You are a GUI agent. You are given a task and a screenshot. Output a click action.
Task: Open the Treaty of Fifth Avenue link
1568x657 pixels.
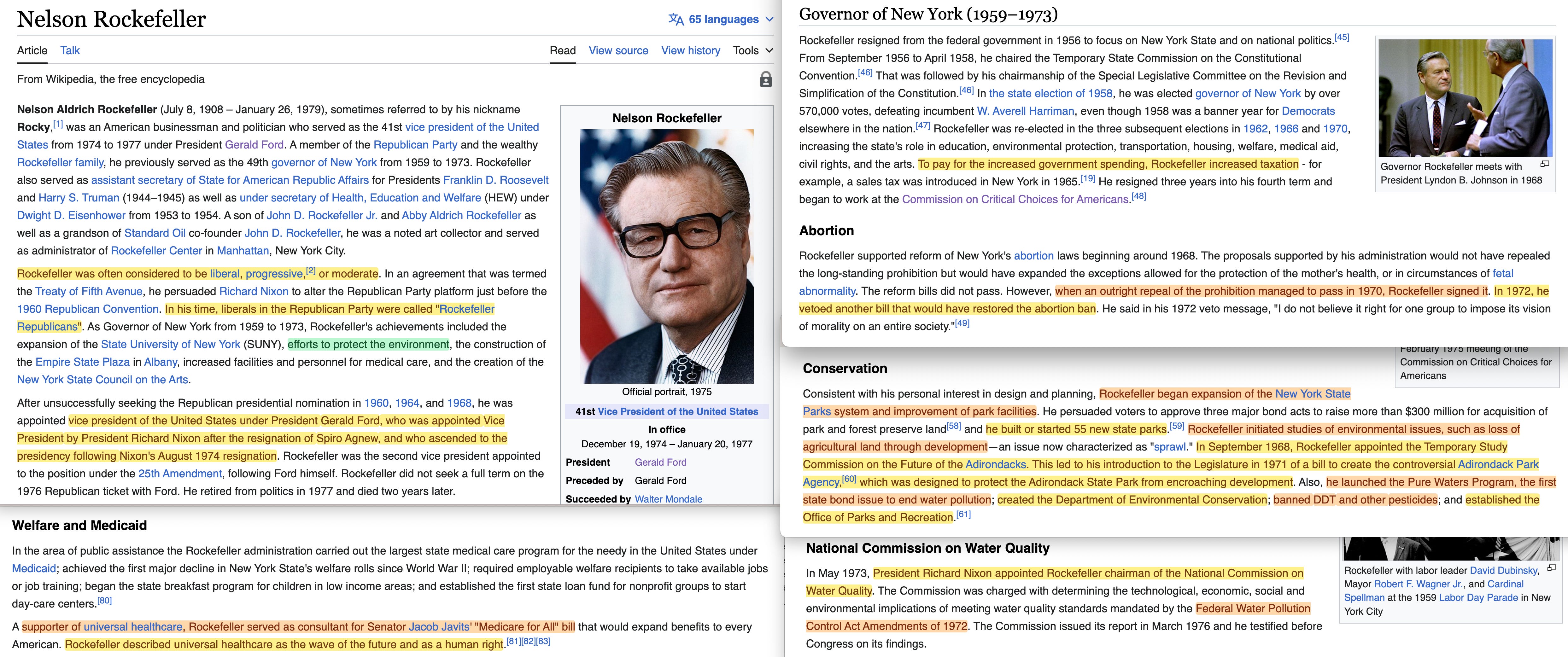click(89, 291)
